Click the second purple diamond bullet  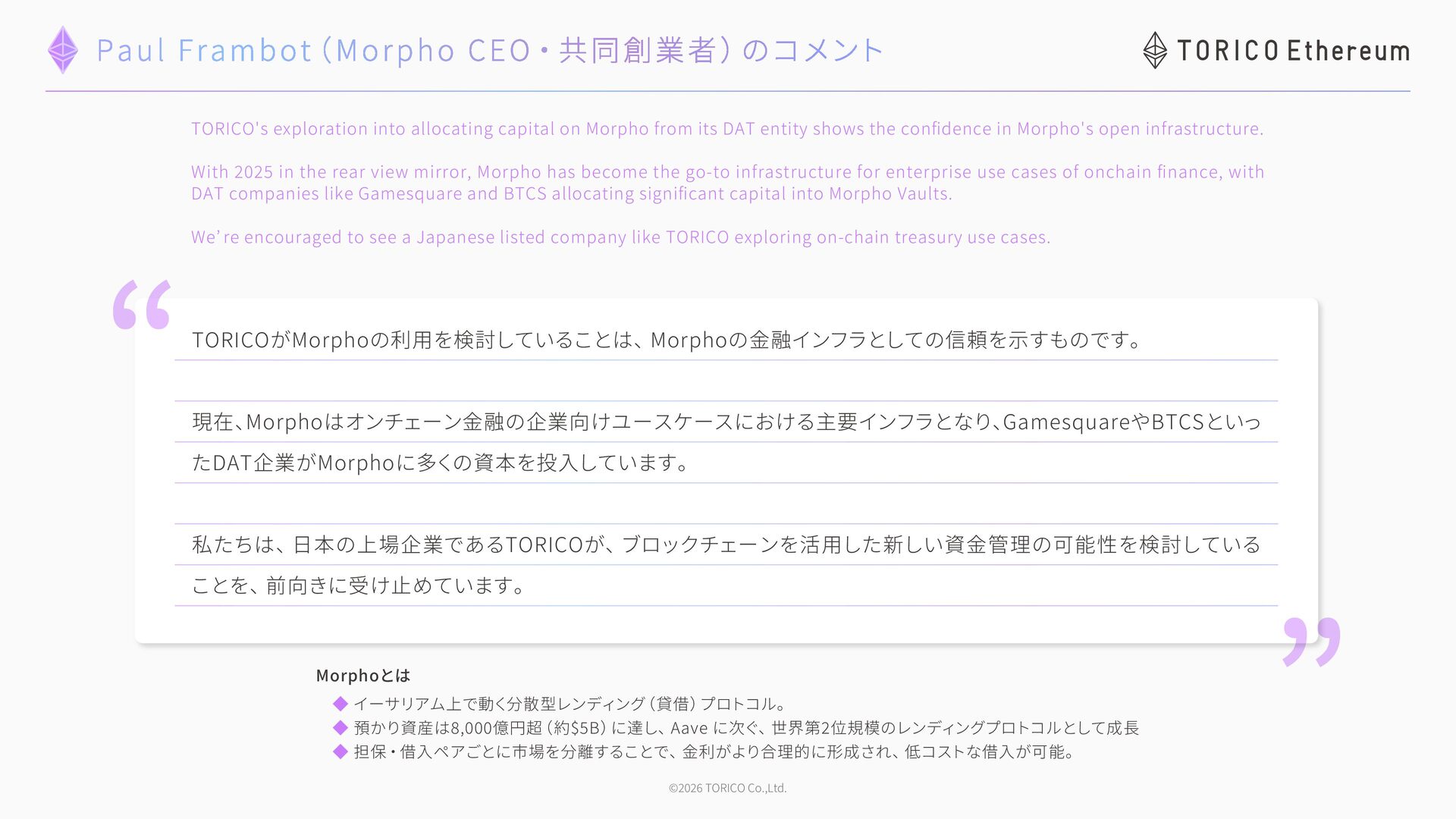pos(340,728)
